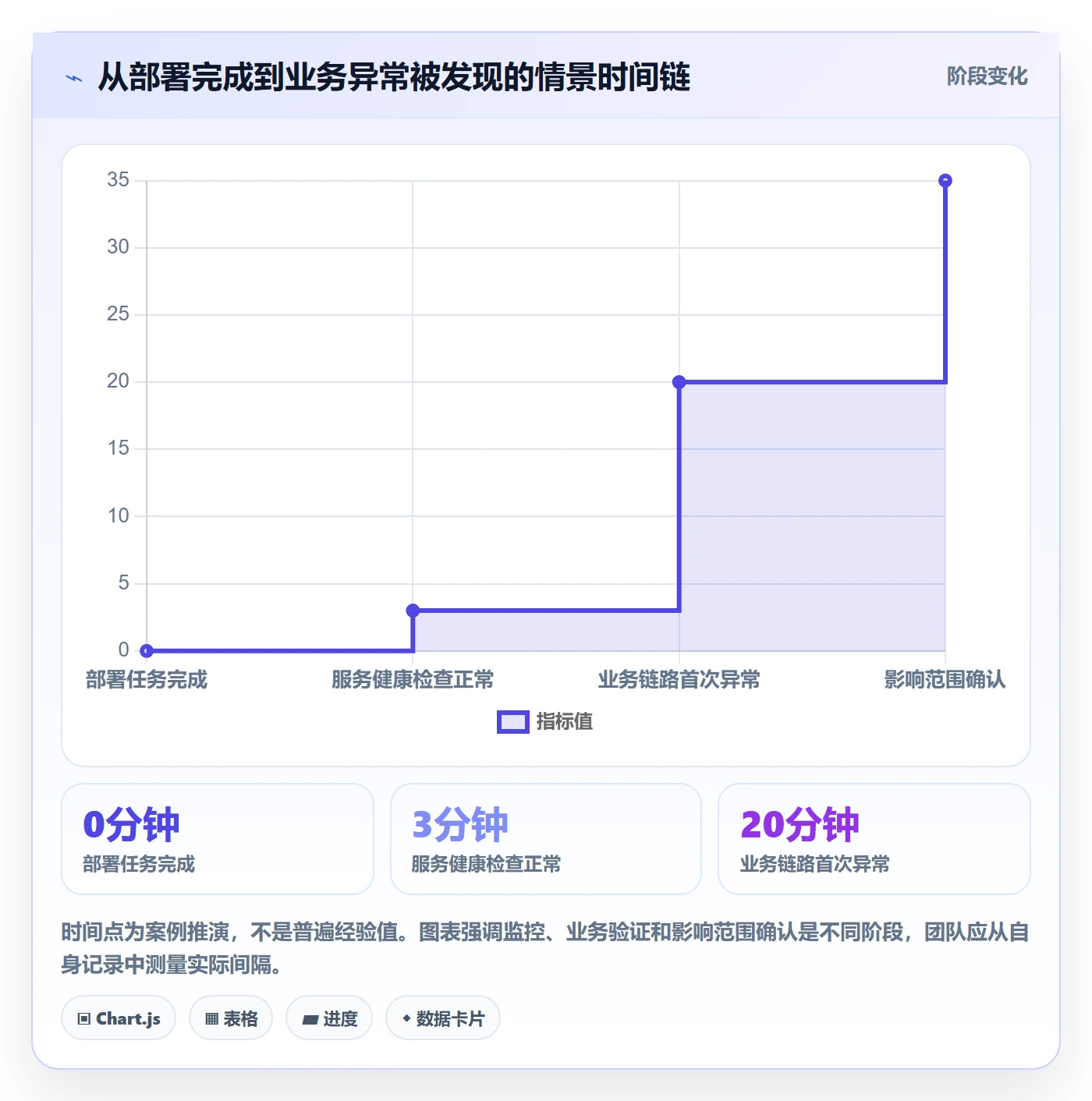
Task: Click the 0分钟 value in the data card
Action: 131,824
